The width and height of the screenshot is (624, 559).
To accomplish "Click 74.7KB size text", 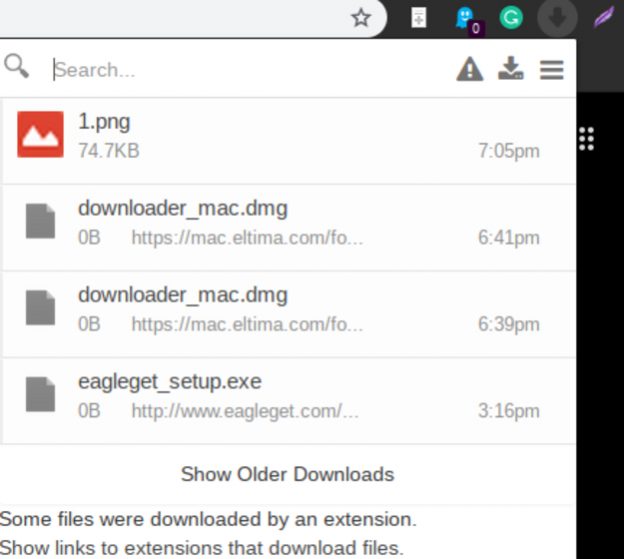I will point(109,151).
